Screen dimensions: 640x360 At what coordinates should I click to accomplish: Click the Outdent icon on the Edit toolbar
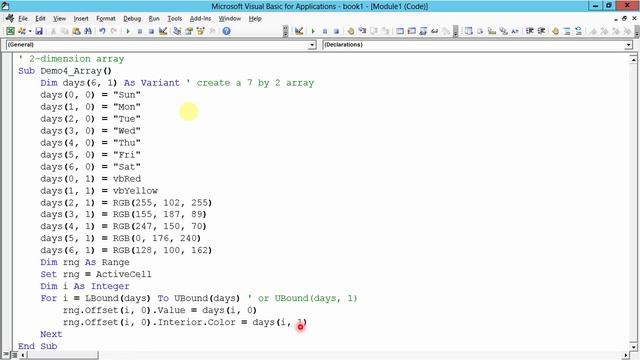[541, 31]
